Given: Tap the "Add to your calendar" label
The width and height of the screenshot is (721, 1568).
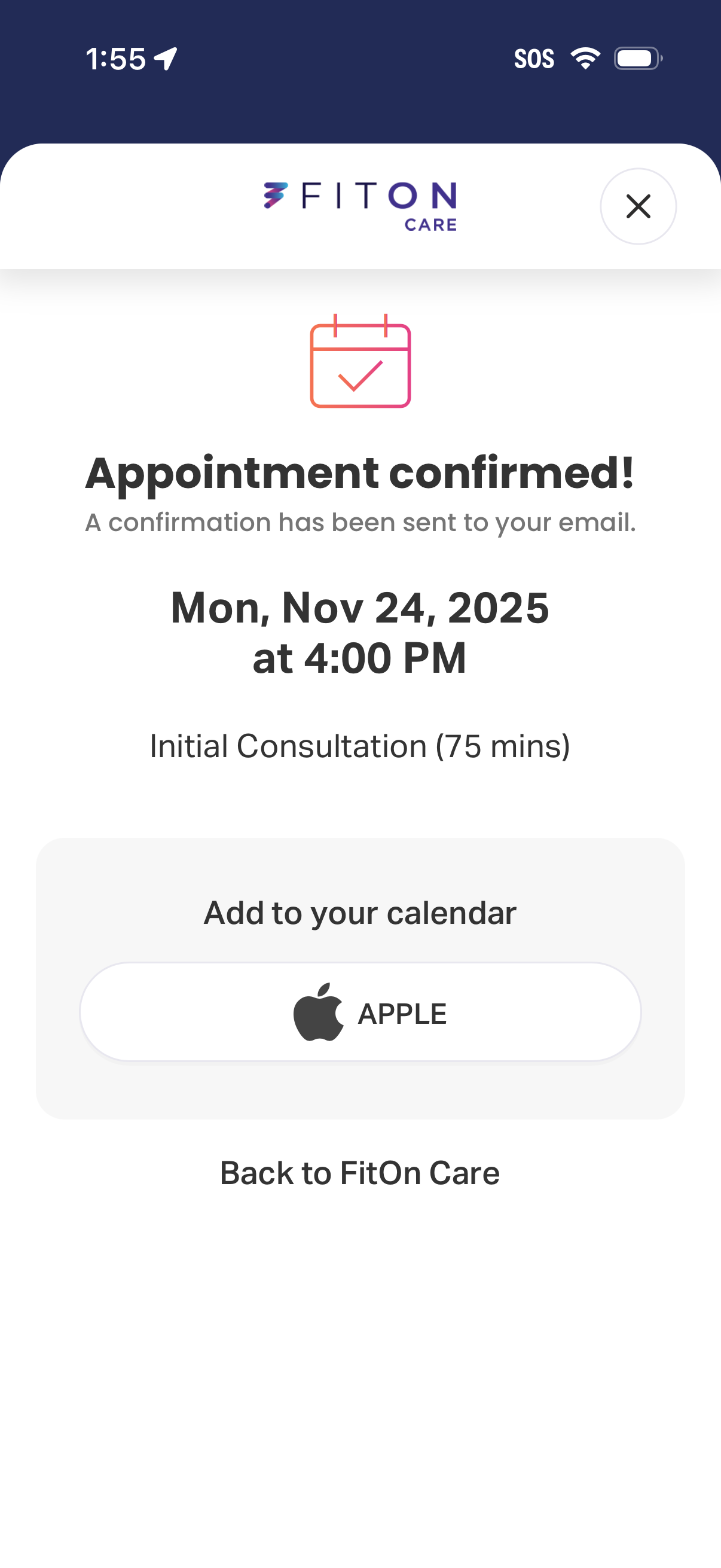Looking at the screenshot, I should tap(360, 913).
